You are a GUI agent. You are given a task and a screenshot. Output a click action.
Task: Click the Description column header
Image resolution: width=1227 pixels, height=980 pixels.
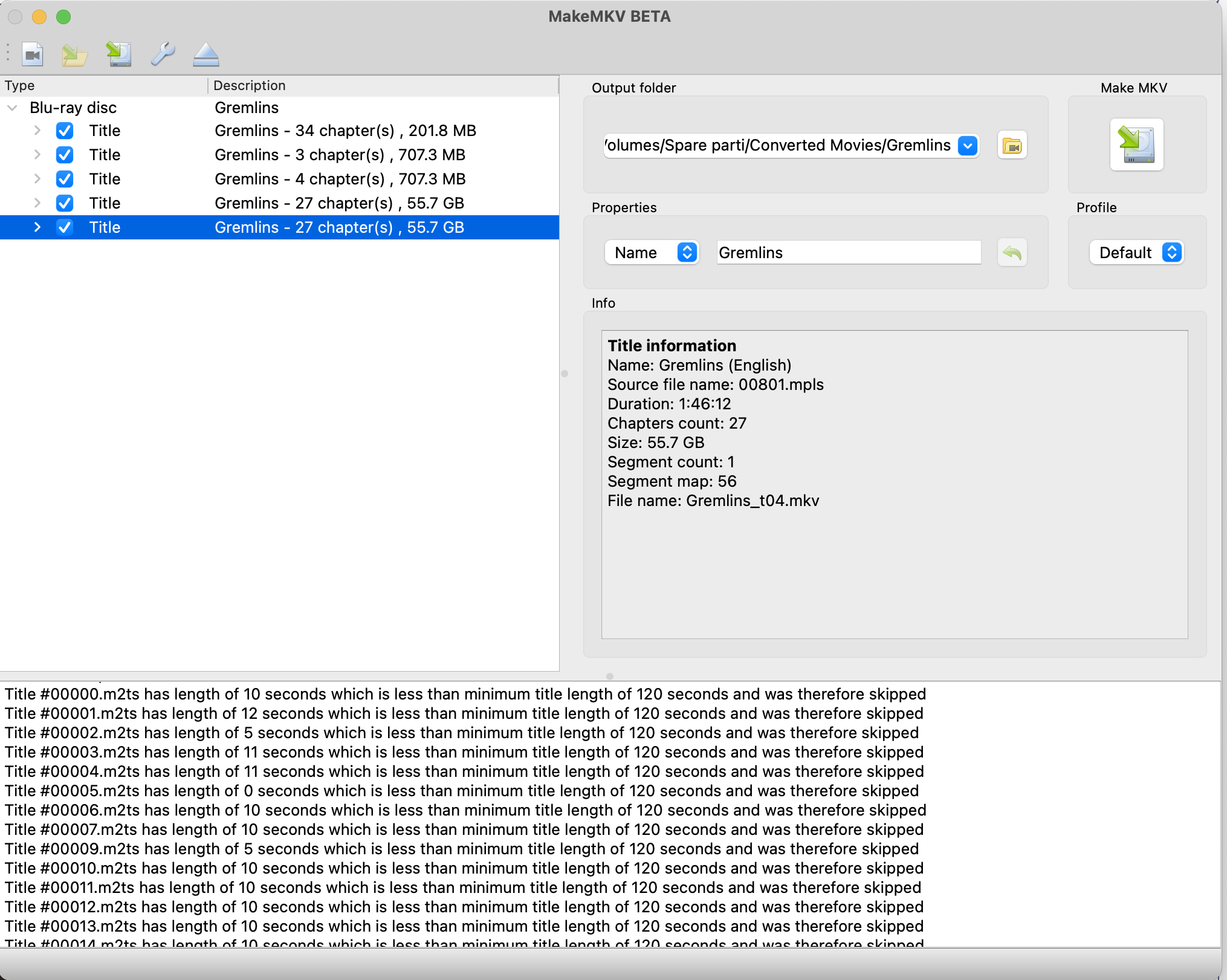point(383,85)
